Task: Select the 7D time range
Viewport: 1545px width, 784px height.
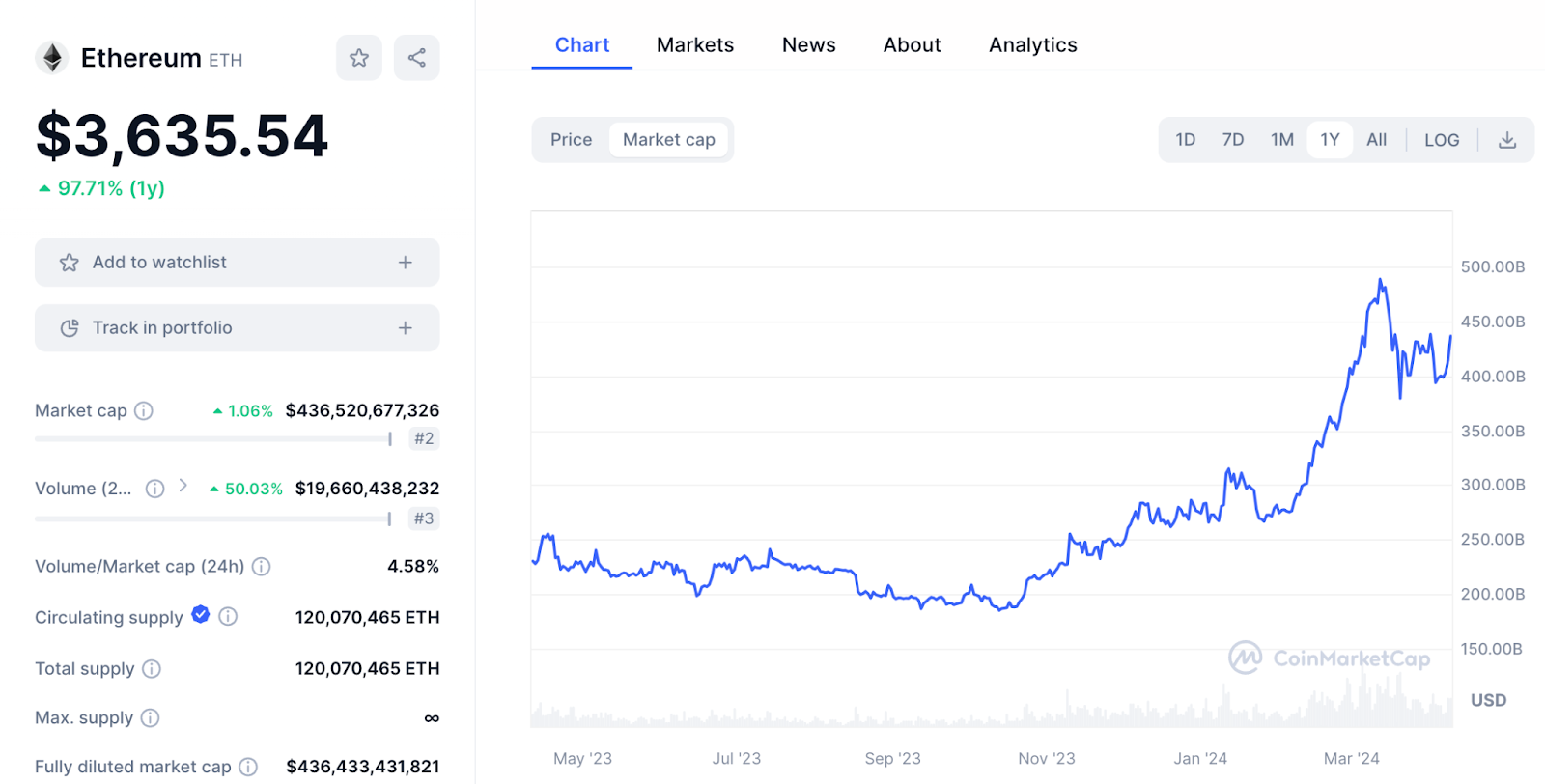Action: (x=1233, y=140)
